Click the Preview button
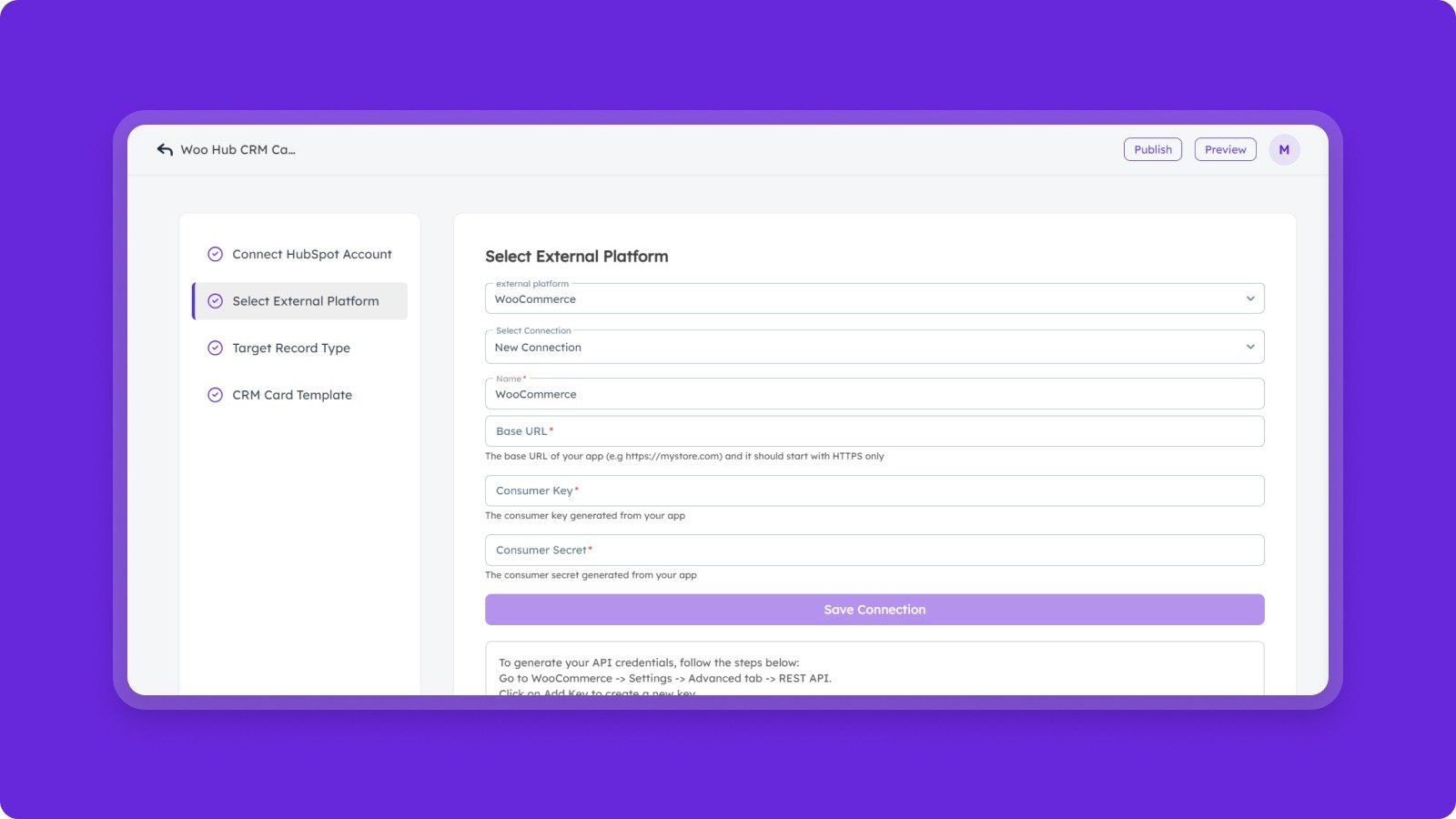 (x=1225, y=150)
